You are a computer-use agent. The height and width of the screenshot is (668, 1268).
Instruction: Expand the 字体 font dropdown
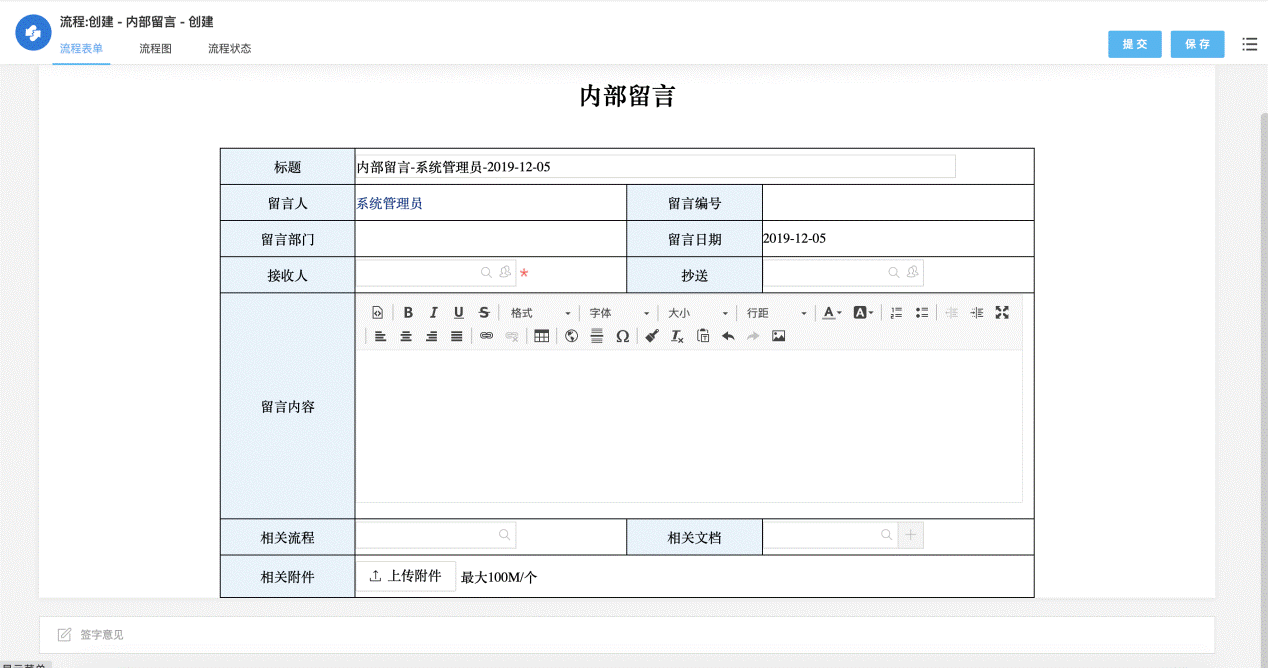click(618, 313)
